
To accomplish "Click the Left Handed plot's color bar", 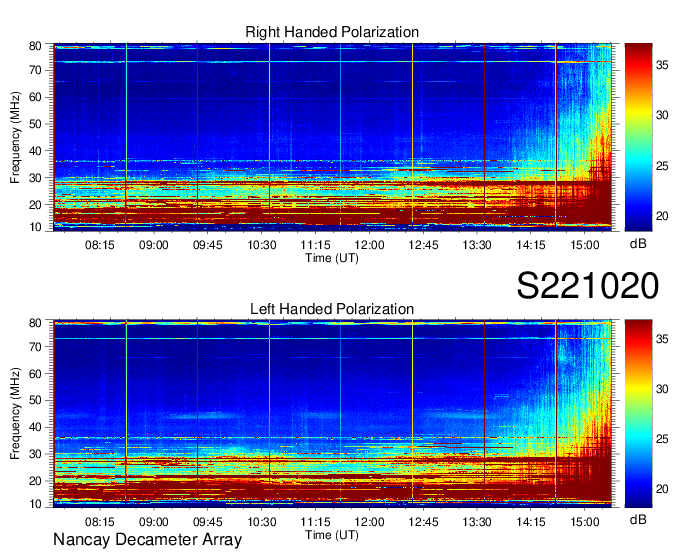I will pos(638,414).
